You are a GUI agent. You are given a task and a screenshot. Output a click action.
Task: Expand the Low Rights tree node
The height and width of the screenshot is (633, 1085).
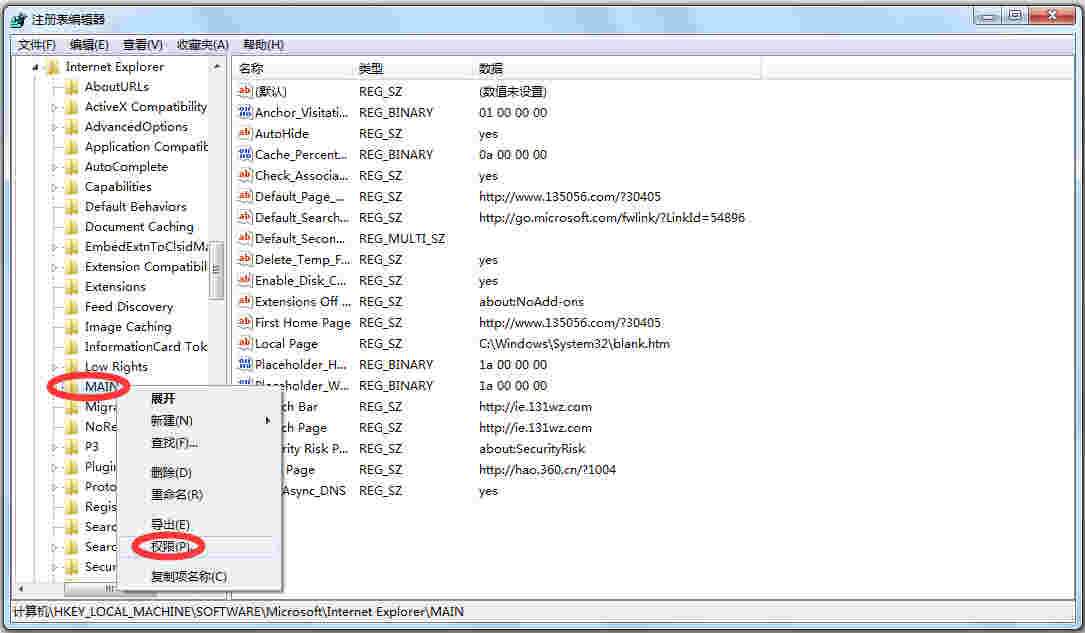[x=54, y=367]
